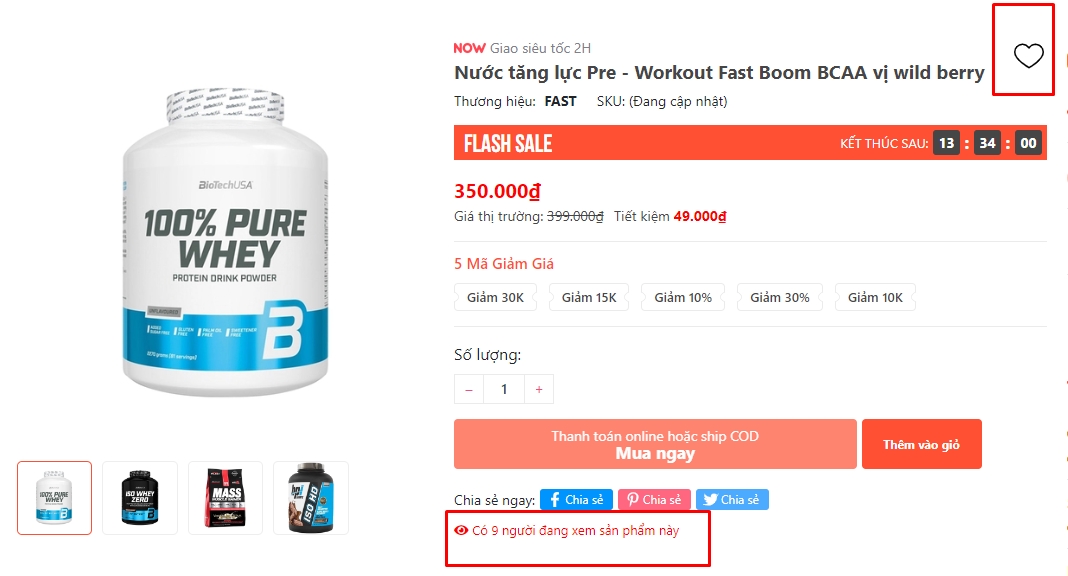Decrease quantity with minus button

click(469, 390)
